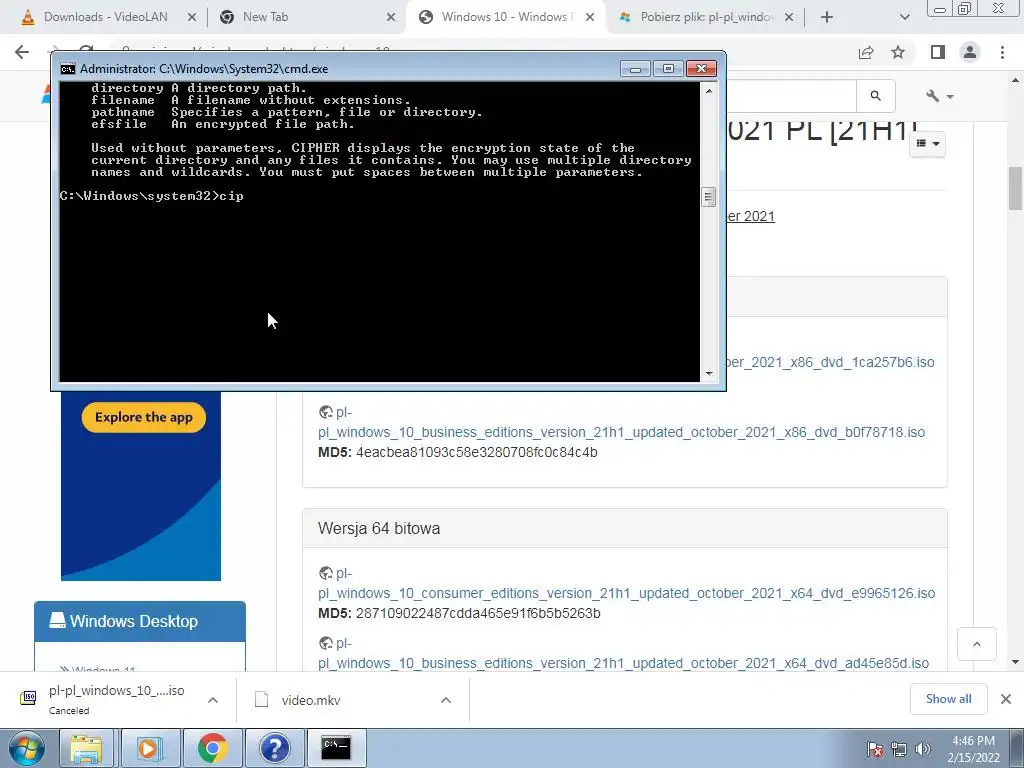Click the network tray icon

(899, 749)
